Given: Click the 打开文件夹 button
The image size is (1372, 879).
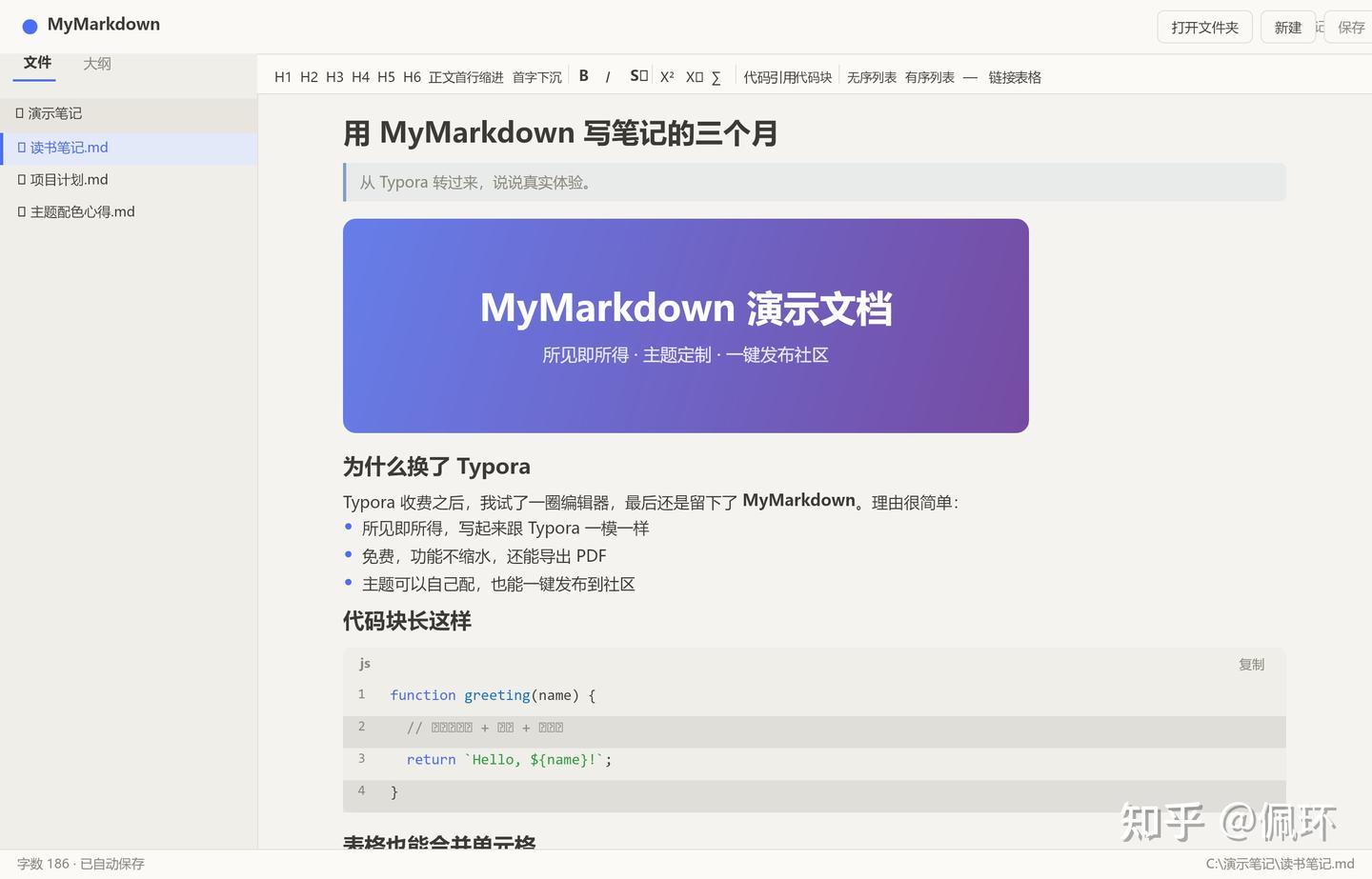Looking at the screenshot, I should pyautogui.click(x=1205, y=28).
